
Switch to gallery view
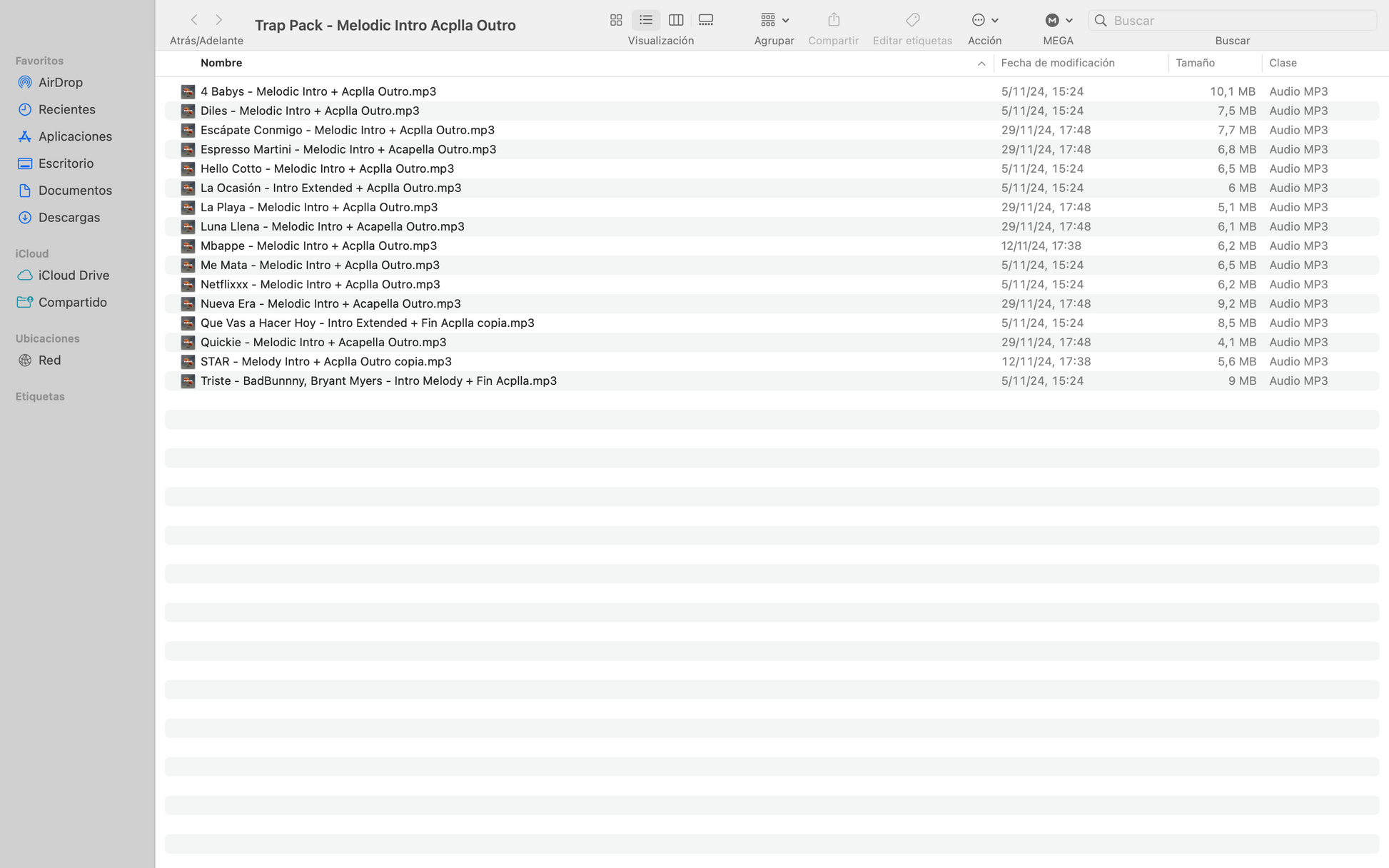[706, 20]
